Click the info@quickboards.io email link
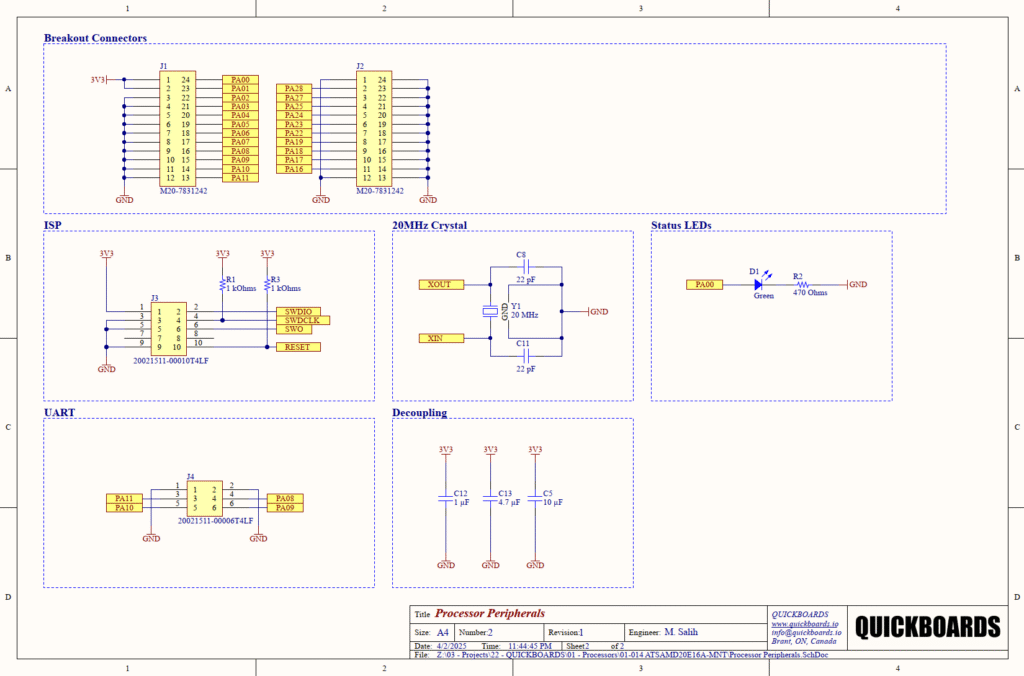 click(x=806, y=632)
